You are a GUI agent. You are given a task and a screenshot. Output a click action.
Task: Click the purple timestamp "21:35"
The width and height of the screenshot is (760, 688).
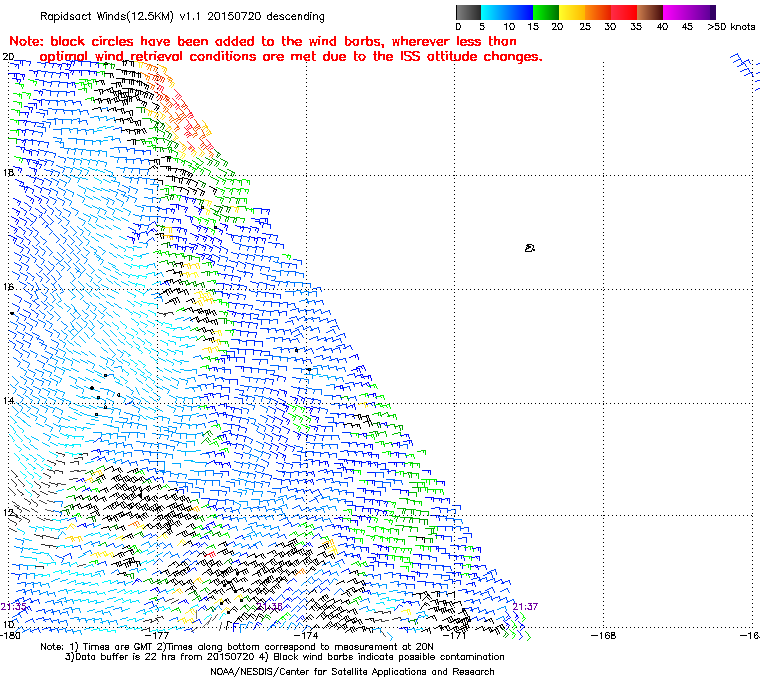(13, 607)
